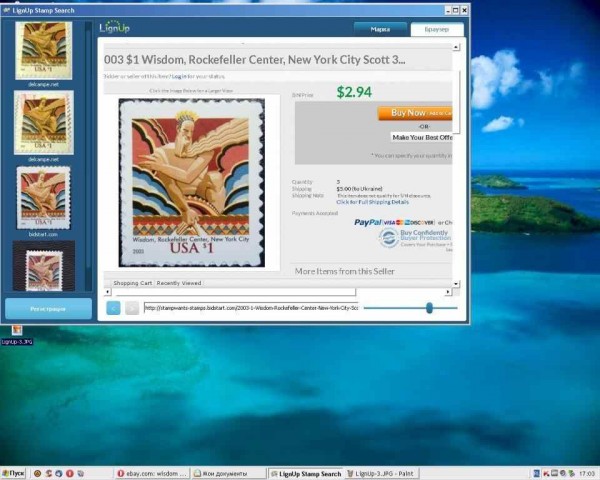The width and height of the screenshot is (600, 480).
Task: Open the Пуск start menu
Action: pyautogui.click(x=13, y=473)
